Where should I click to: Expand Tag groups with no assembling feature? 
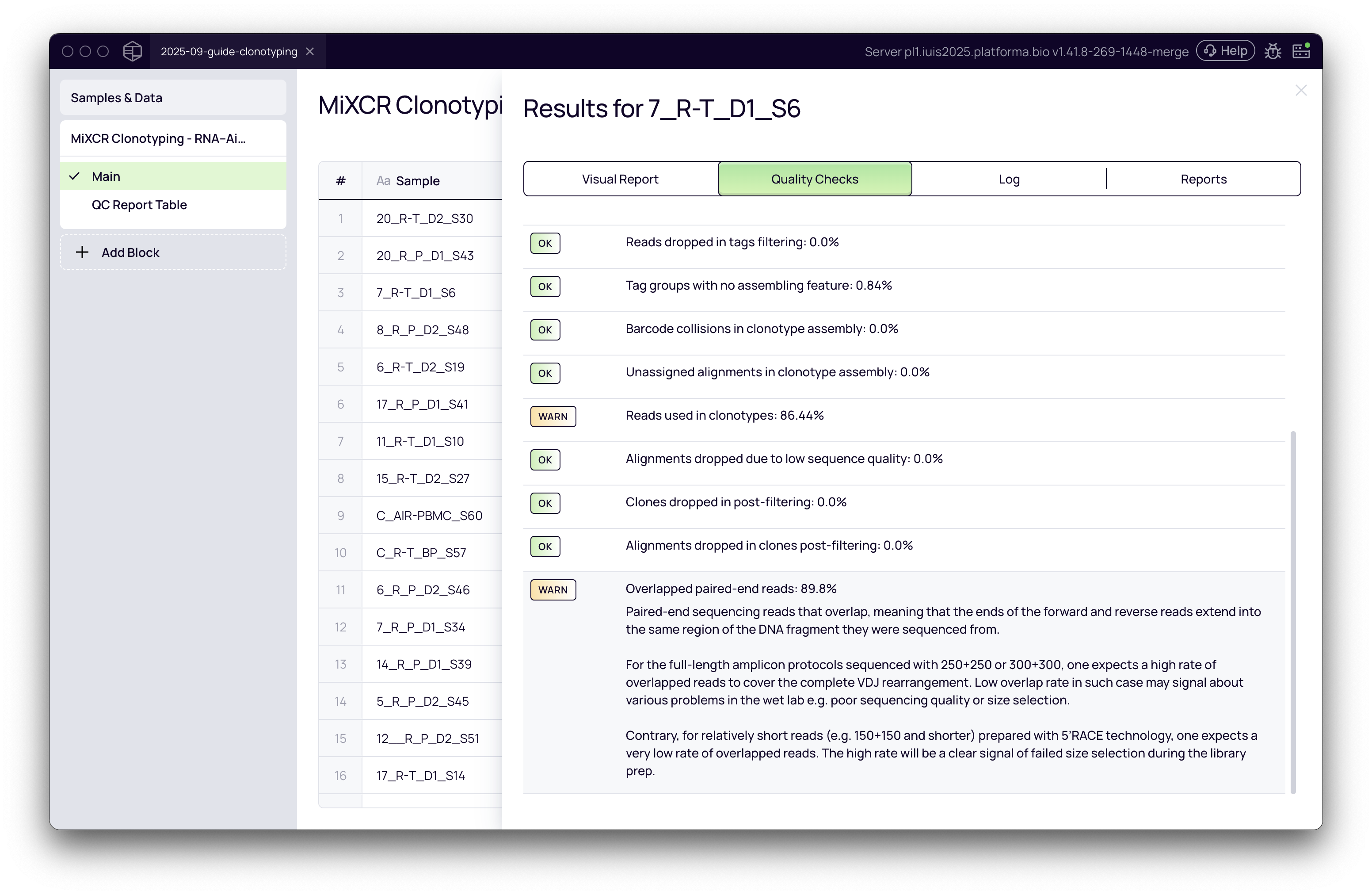point(758,286)
